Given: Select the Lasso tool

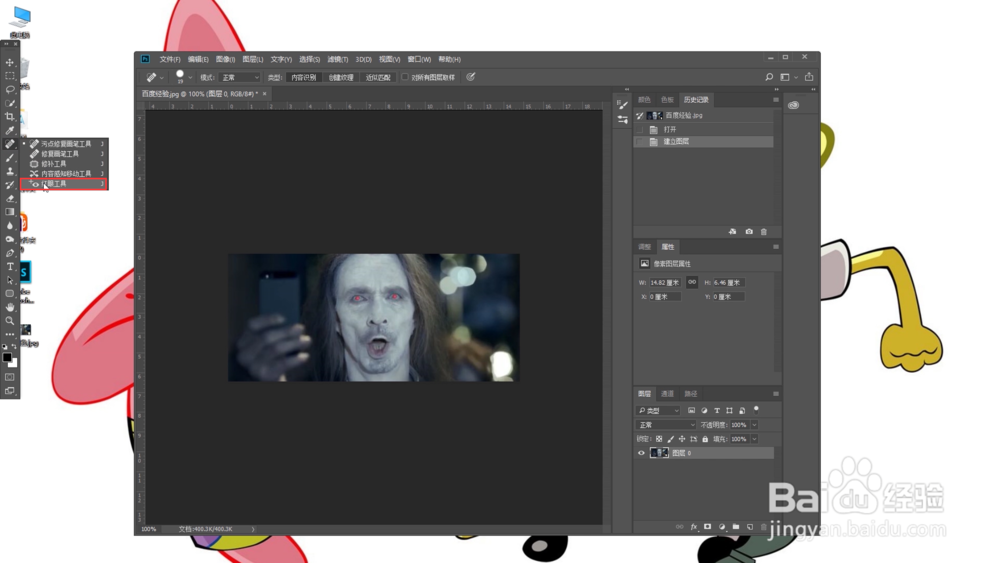Looking at the screenshot, I should [10, 89].
